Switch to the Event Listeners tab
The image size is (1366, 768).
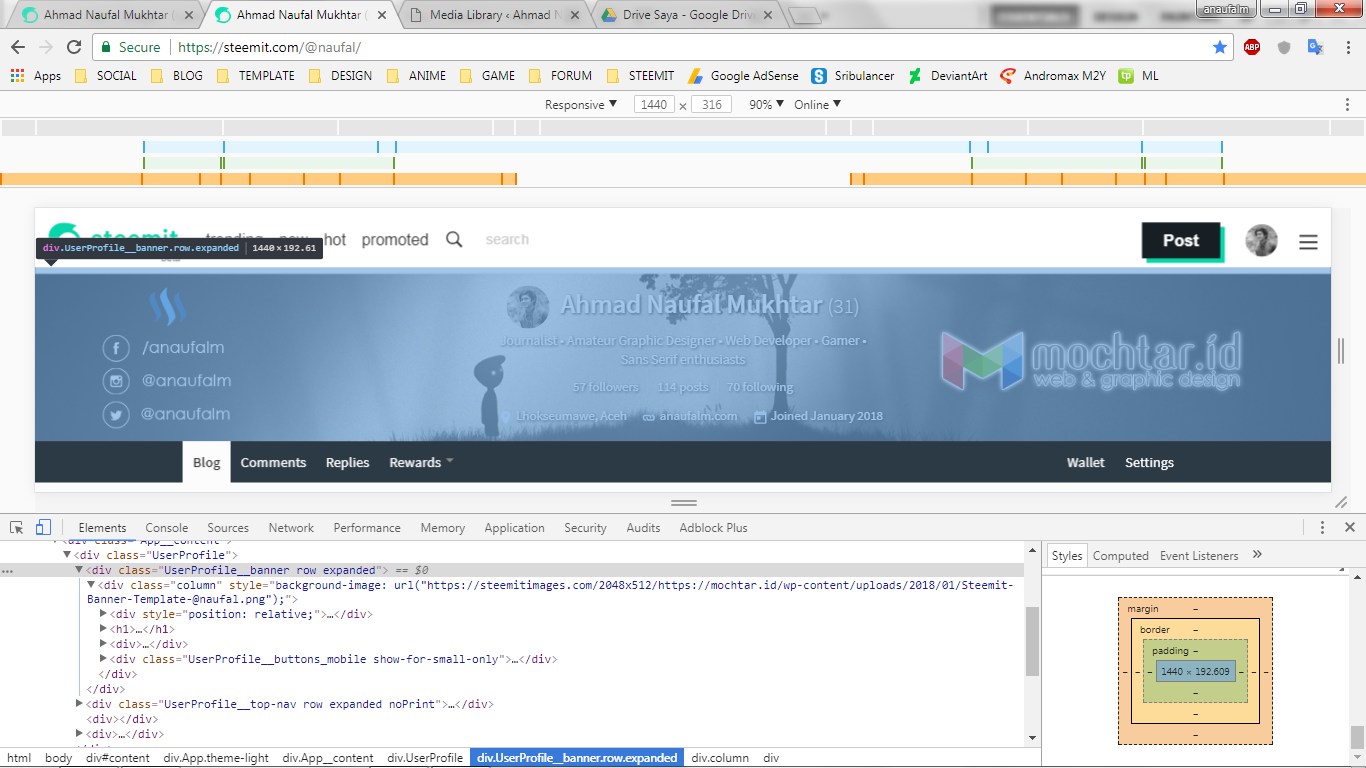1199,556
